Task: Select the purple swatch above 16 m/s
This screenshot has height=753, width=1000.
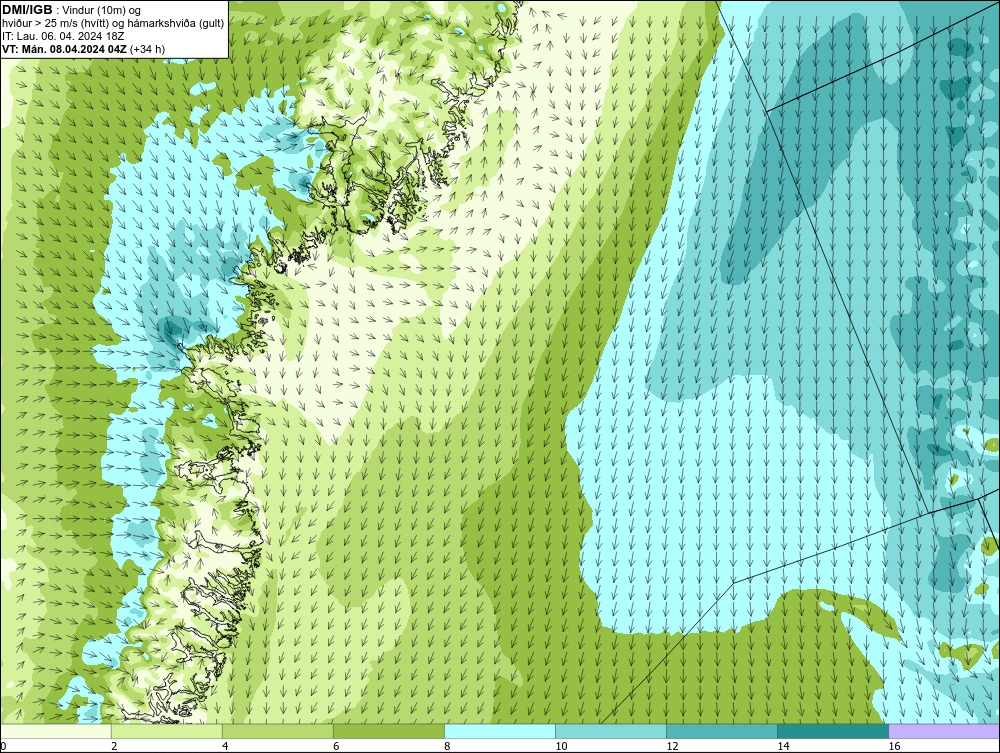Action: tap(944, 731)
